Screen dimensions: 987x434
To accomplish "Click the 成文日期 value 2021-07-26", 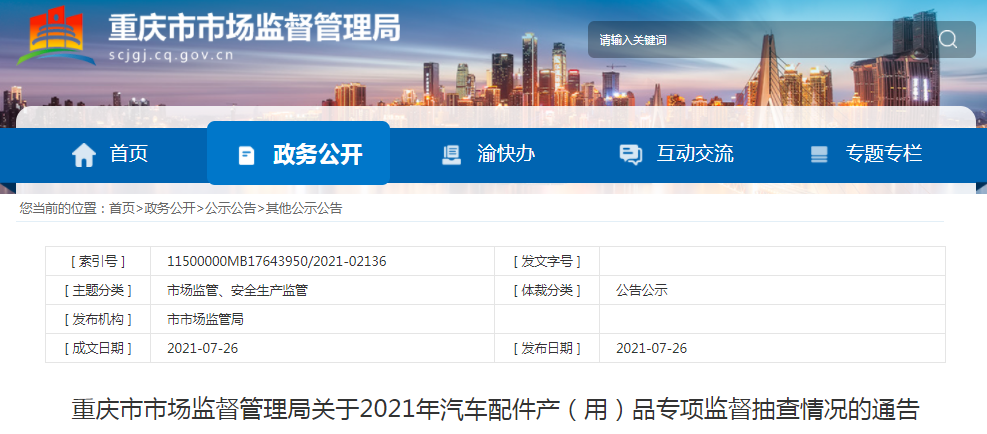I will click(x=203, y=348).
